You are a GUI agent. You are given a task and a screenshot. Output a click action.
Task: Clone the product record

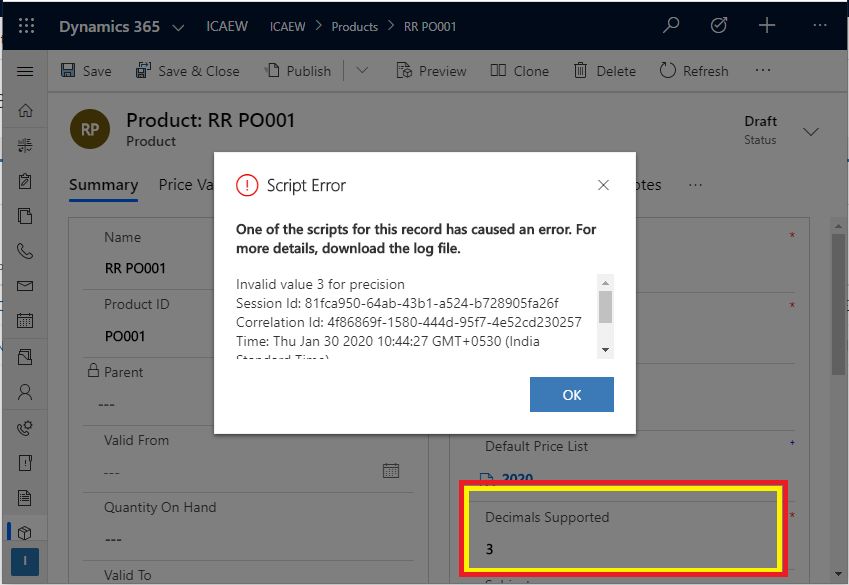519,71
